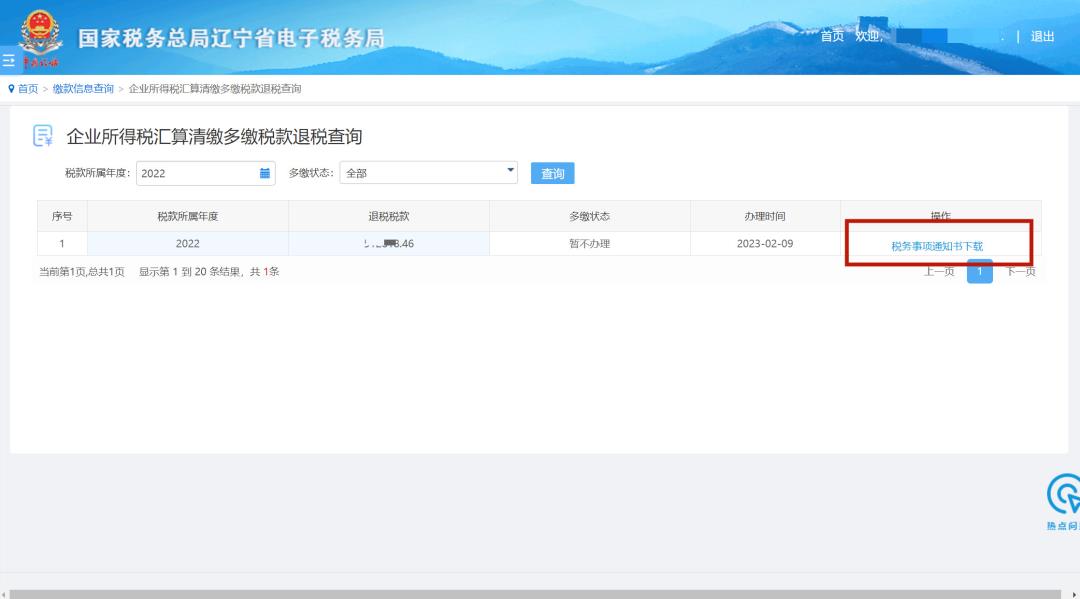This screenshot has height=599, width=1080.
Task: Open the hamburger side menu icon
Action: tap(8, 61)
